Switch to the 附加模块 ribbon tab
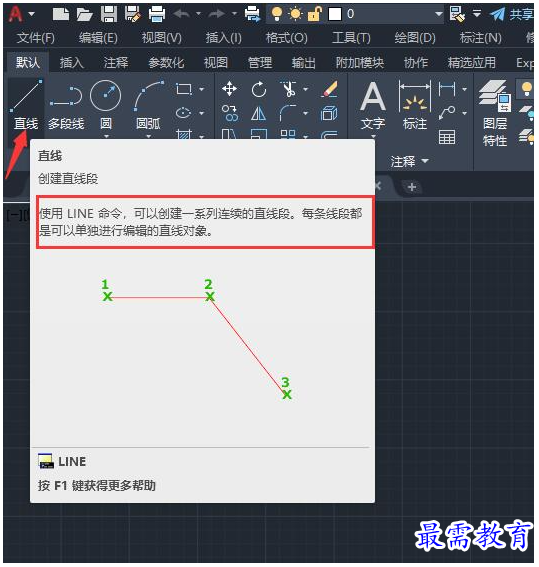 point(359,63)
